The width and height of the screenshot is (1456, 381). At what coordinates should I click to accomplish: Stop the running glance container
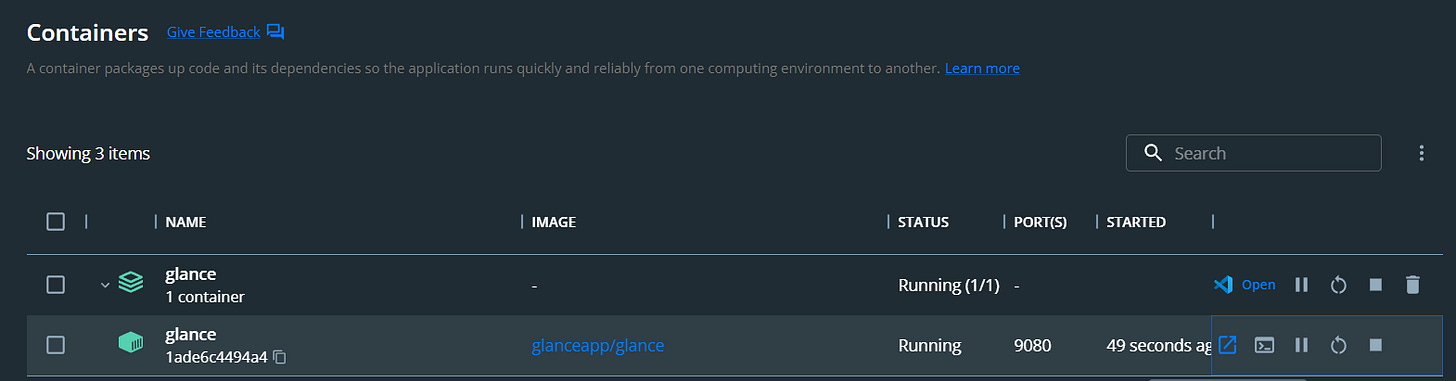[1375, 345]
